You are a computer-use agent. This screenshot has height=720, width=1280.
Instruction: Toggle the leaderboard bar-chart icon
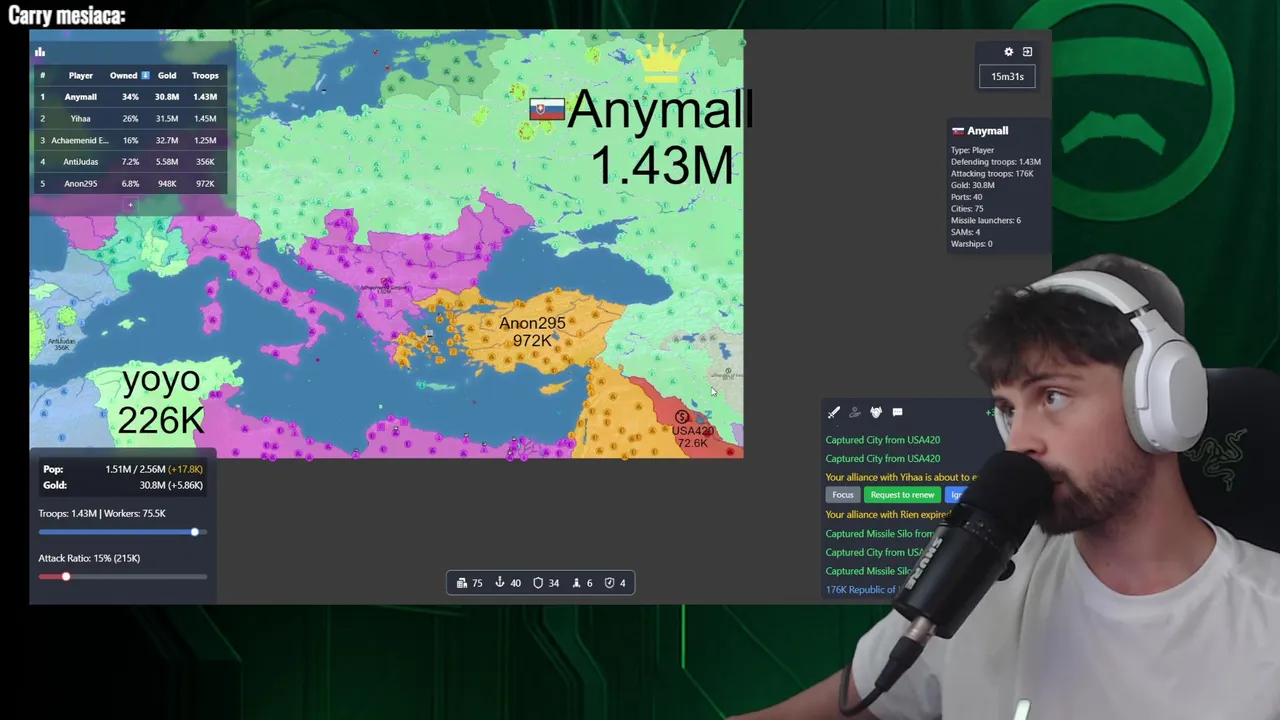coord(40,52)
